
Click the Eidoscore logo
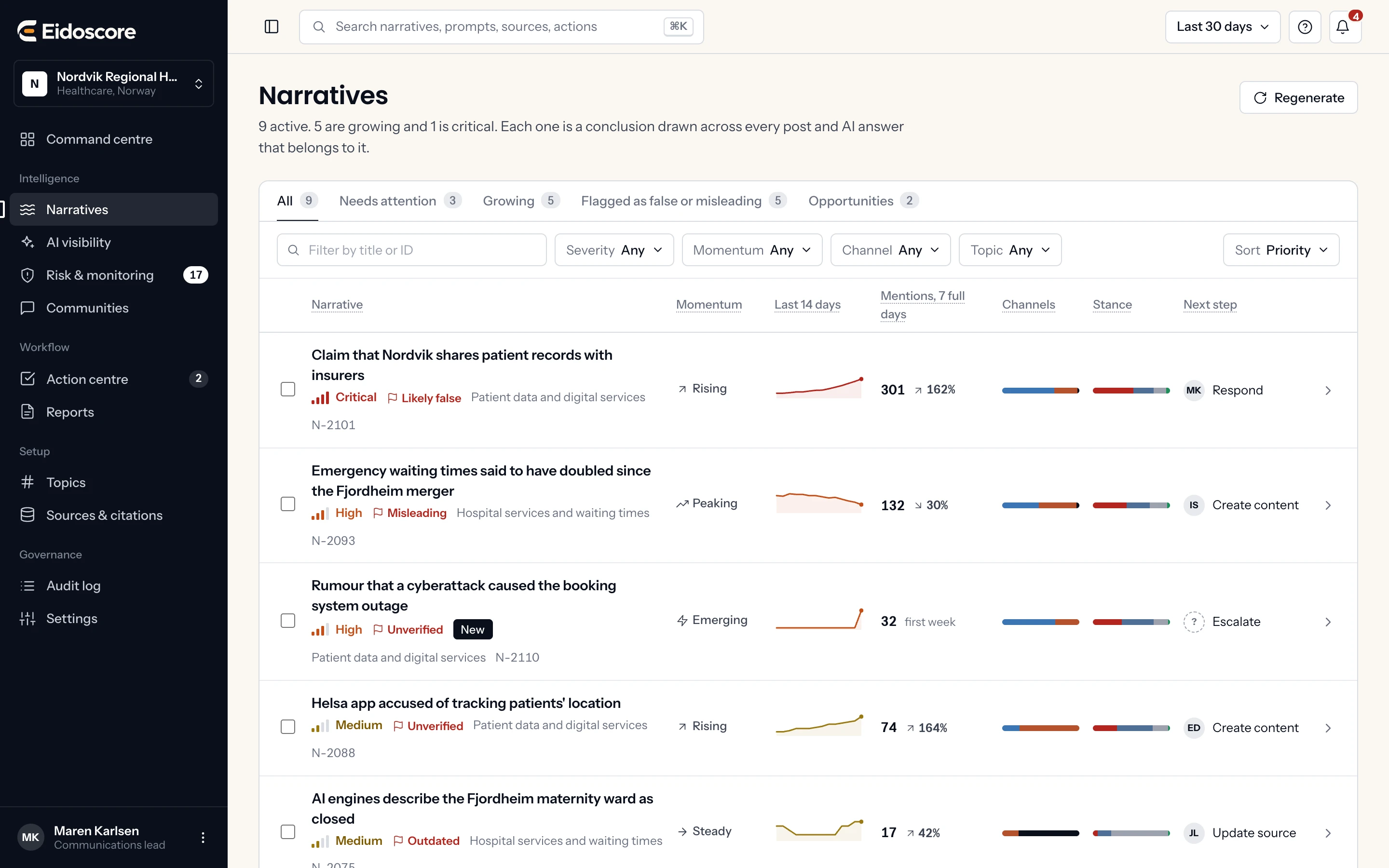[x=77, y=31]
